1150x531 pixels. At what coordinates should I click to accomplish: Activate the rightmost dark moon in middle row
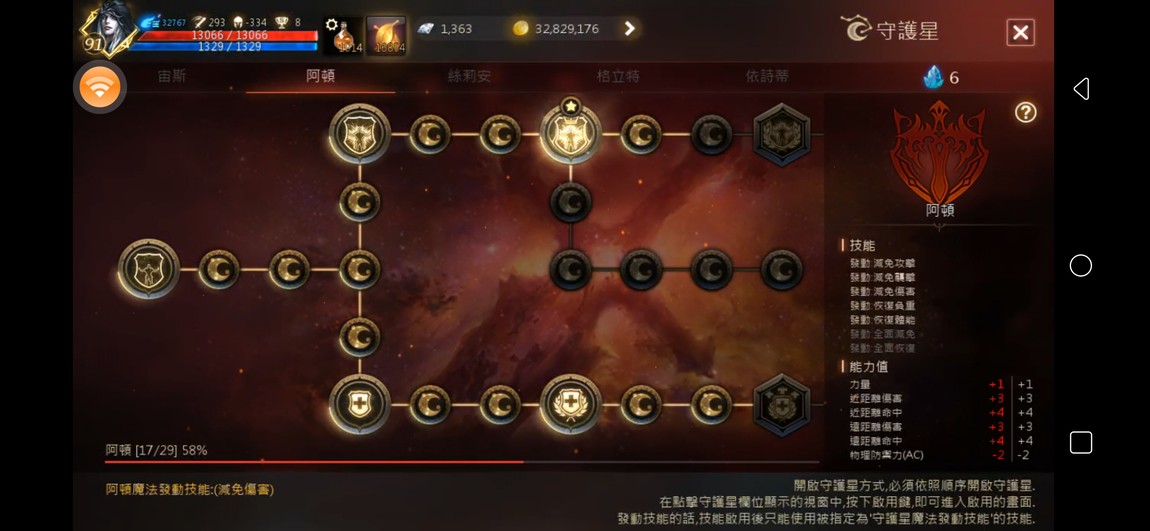coord(782,269)
